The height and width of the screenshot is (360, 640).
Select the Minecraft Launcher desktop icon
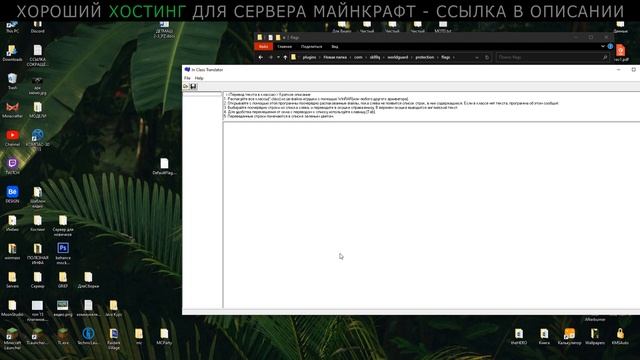pos(12,339)
